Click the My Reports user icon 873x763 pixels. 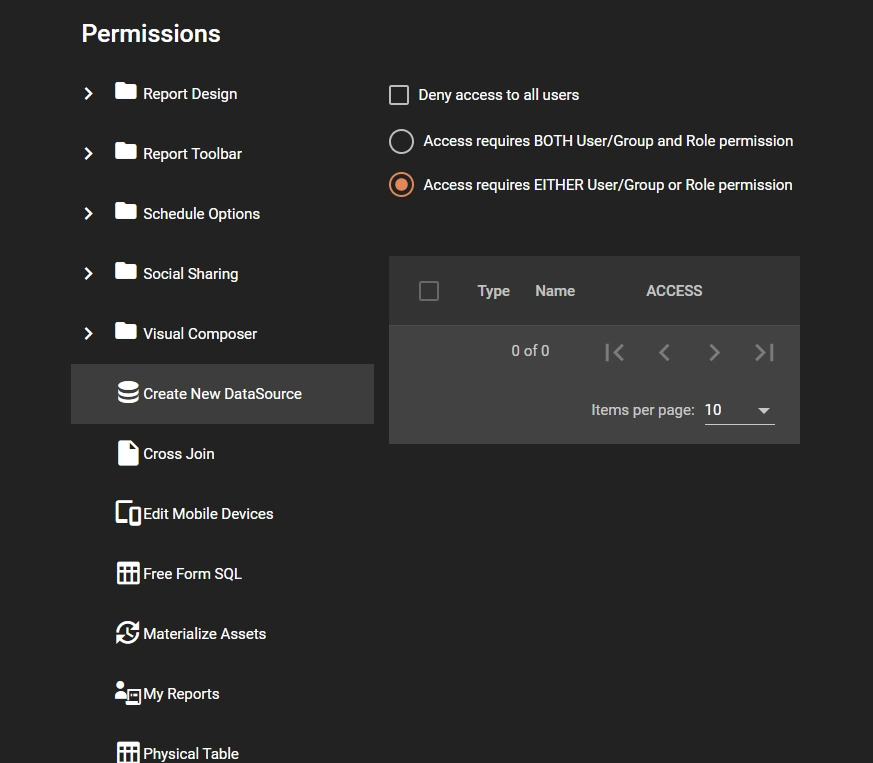pyautogui.click(x=125, y=692)
